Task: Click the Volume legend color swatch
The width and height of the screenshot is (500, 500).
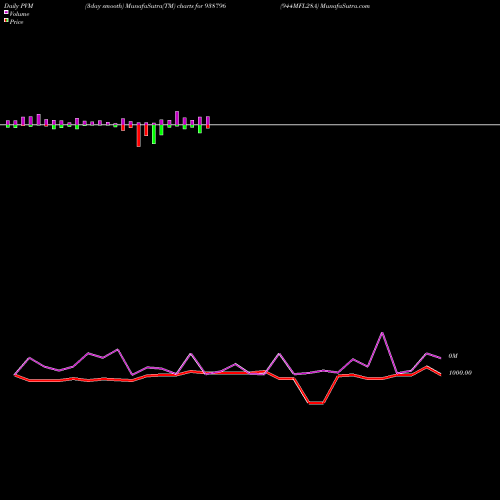Action: 6,12
